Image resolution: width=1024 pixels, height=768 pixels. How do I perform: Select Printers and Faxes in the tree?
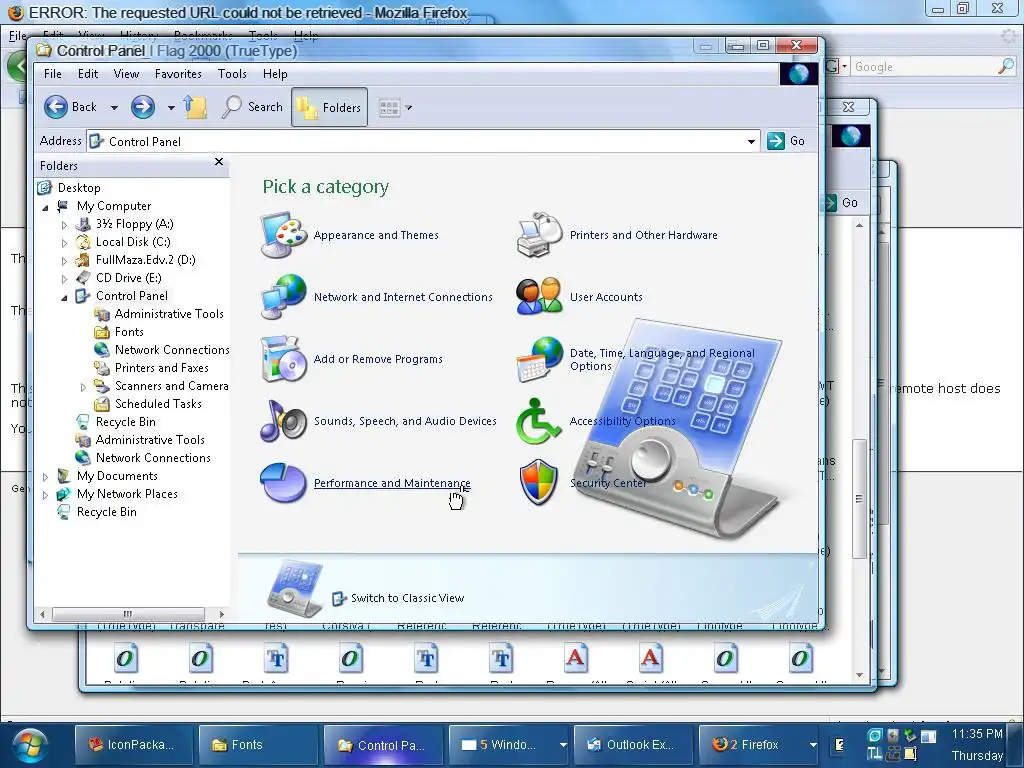pos(161,368)
